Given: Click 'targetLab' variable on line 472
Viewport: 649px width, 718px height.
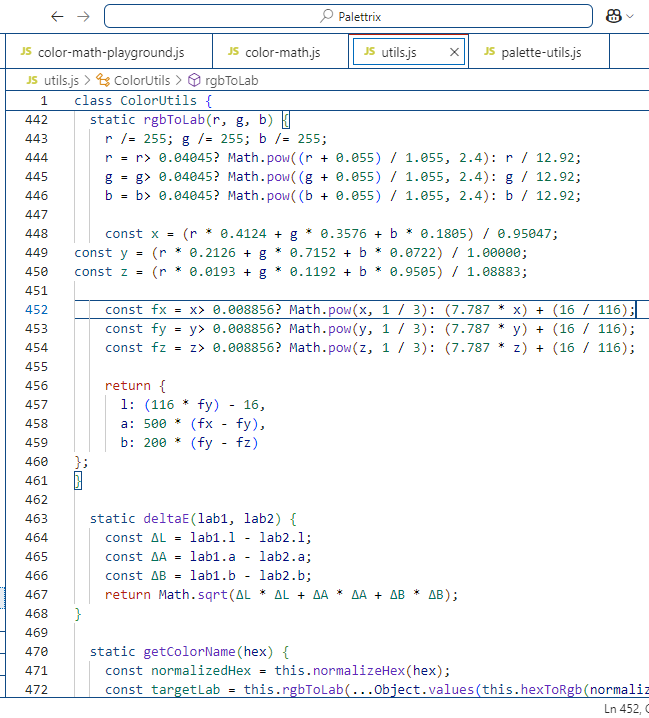Looking at the screenshot, I should pyautogui.click(x=185, y=690).
